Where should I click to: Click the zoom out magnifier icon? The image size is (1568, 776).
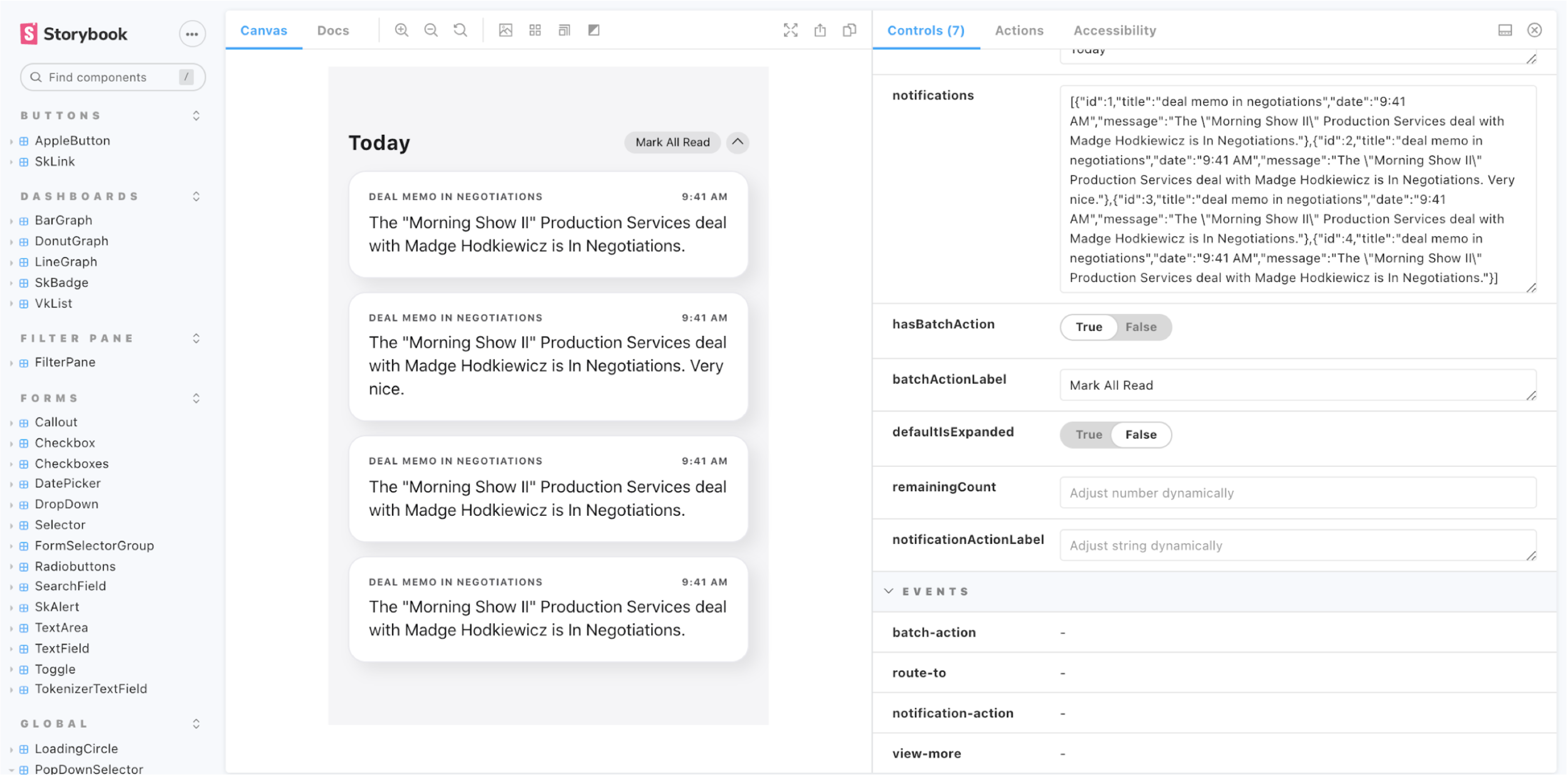(431, 30)
